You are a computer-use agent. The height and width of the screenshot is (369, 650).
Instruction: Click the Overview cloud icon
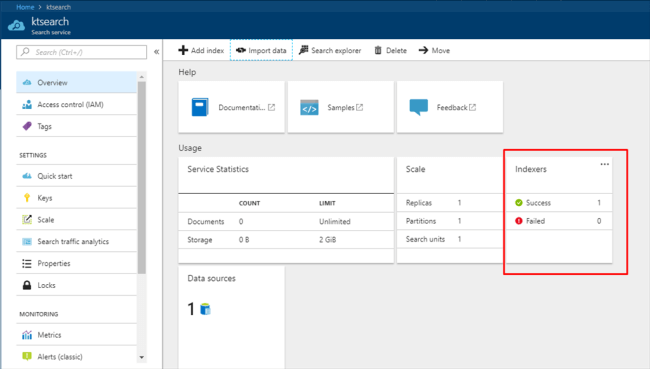(x=27, y=83)
